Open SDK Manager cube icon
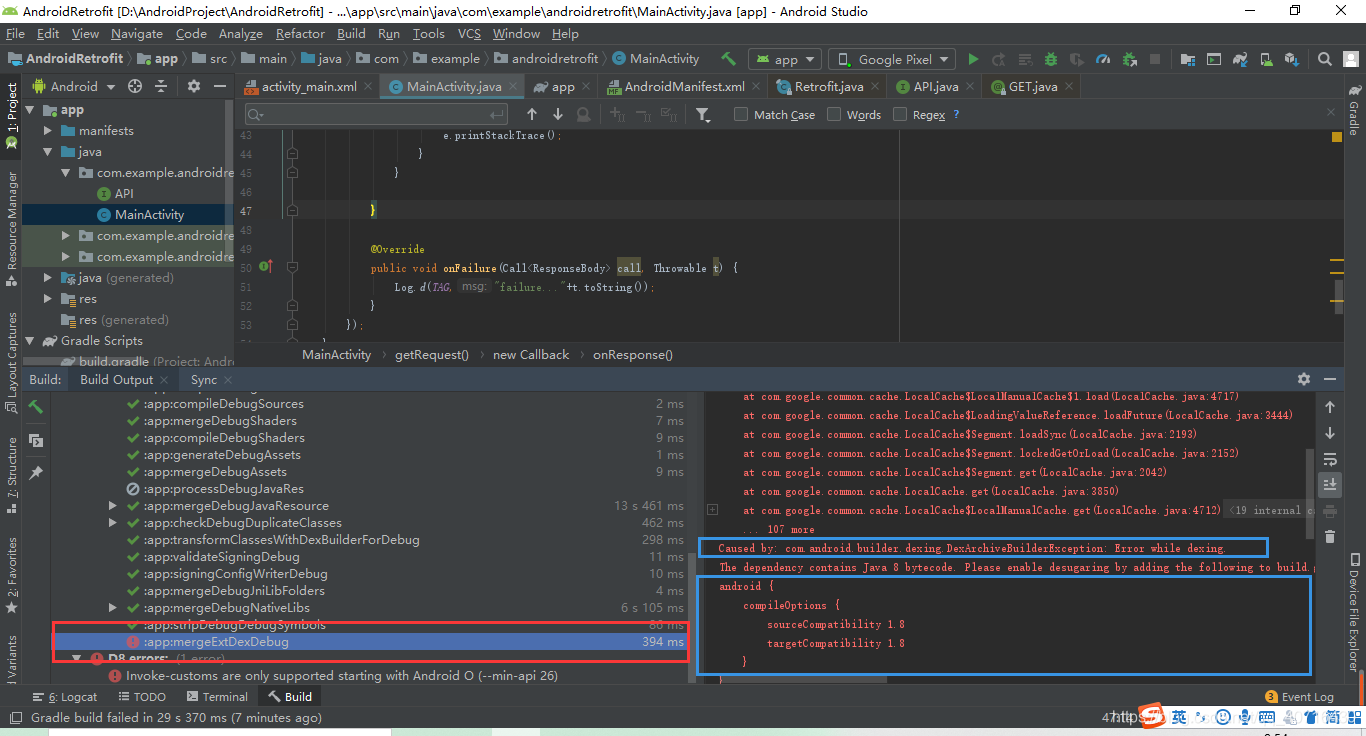This screenshot has width=1366, height=736. tap(1292, 59)
